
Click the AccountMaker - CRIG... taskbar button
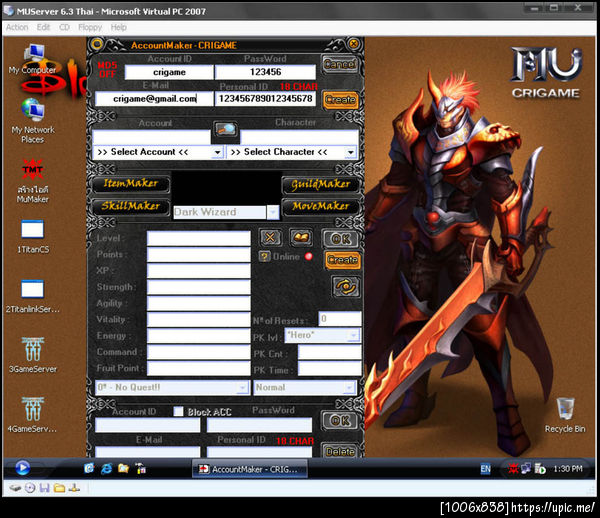[x=249, y=469]
